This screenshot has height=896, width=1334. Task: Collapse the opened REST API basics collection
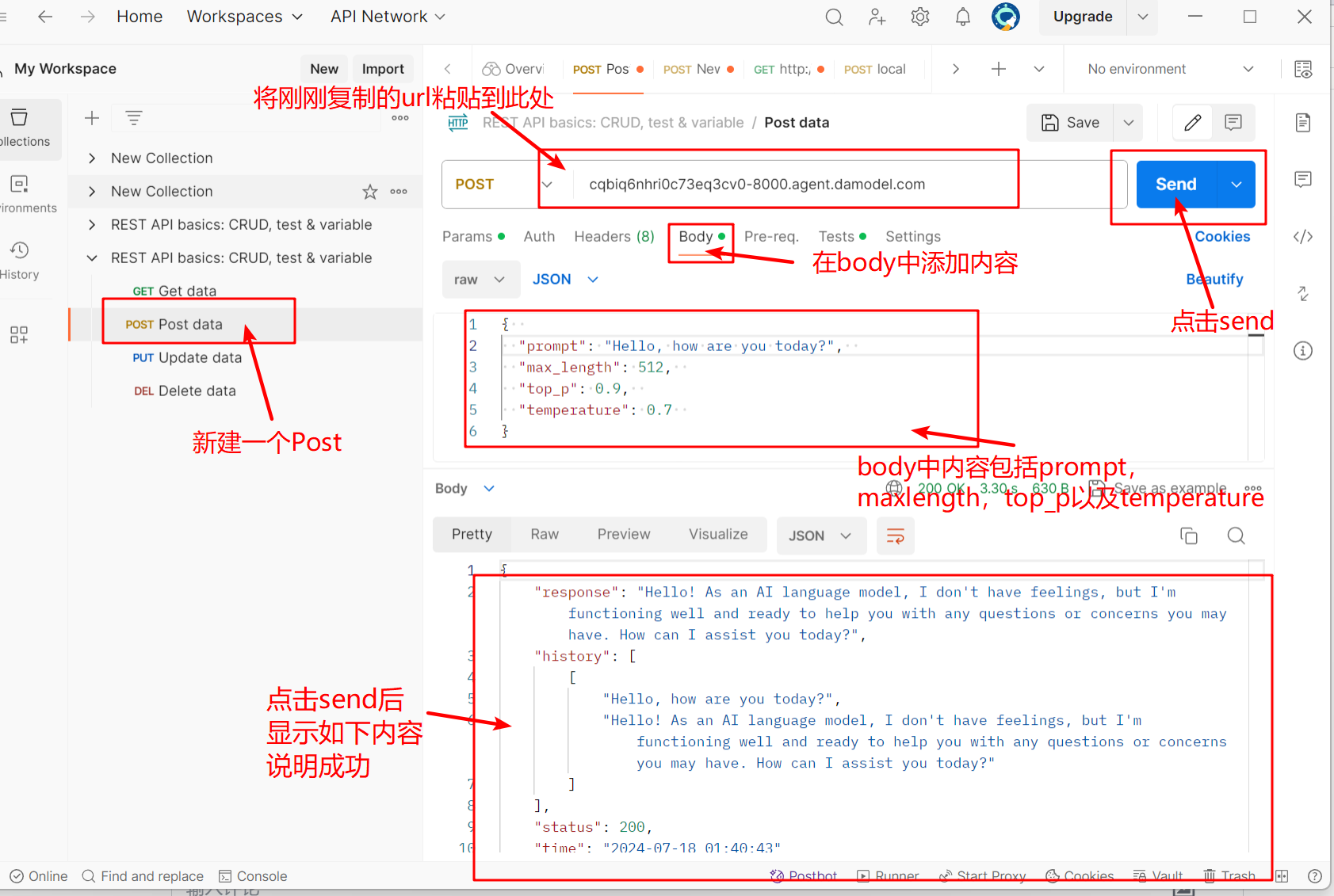click(93, 258)
